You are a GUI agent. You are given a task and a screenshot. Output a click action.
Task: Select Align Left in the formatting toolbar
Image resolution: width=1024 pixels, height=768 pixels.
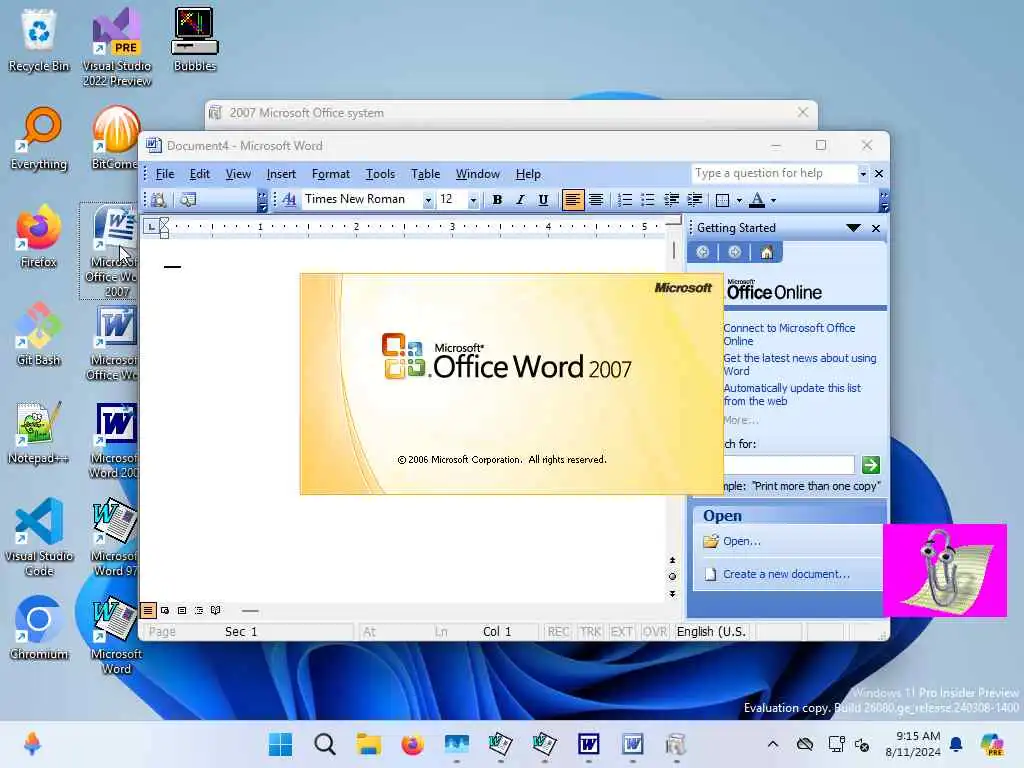pyautogui.click(x=573, y=200)
